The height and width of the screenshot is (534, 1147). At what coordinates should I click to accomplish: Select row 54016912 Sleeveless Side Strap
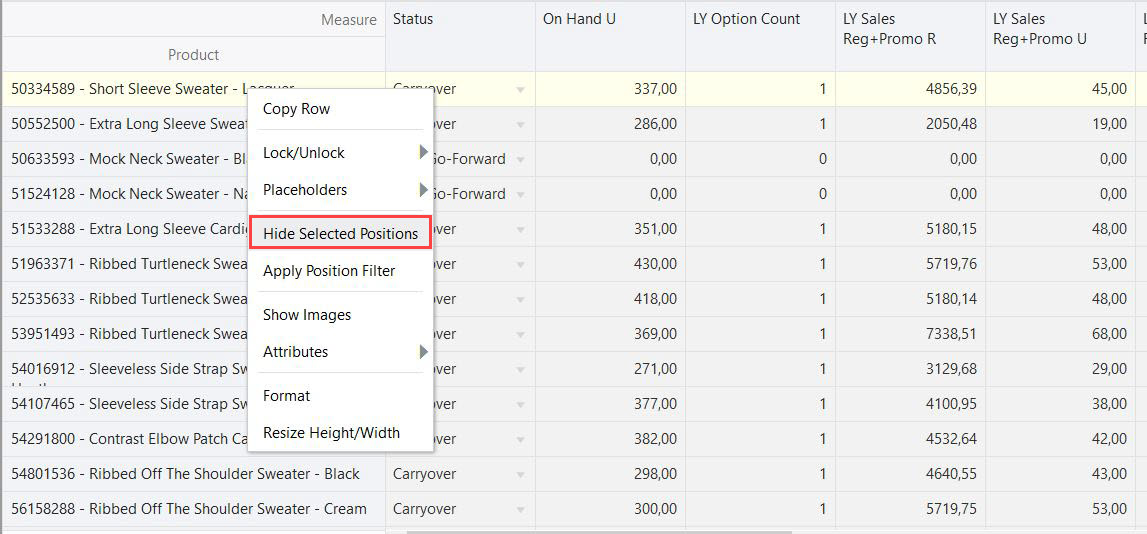coord(194,369)
